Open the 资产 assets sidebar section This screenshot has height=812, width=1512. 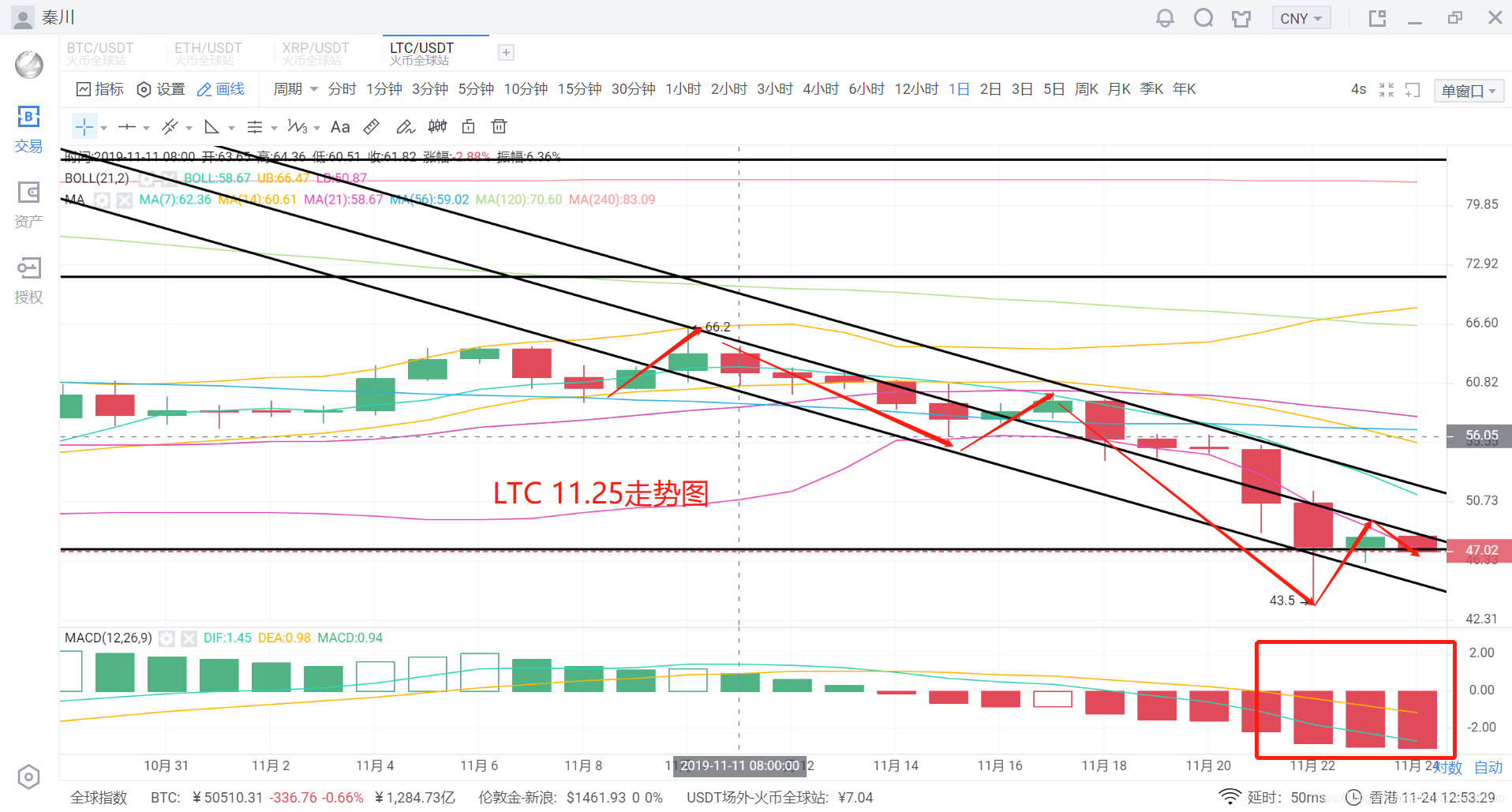(x=28, y=205)
